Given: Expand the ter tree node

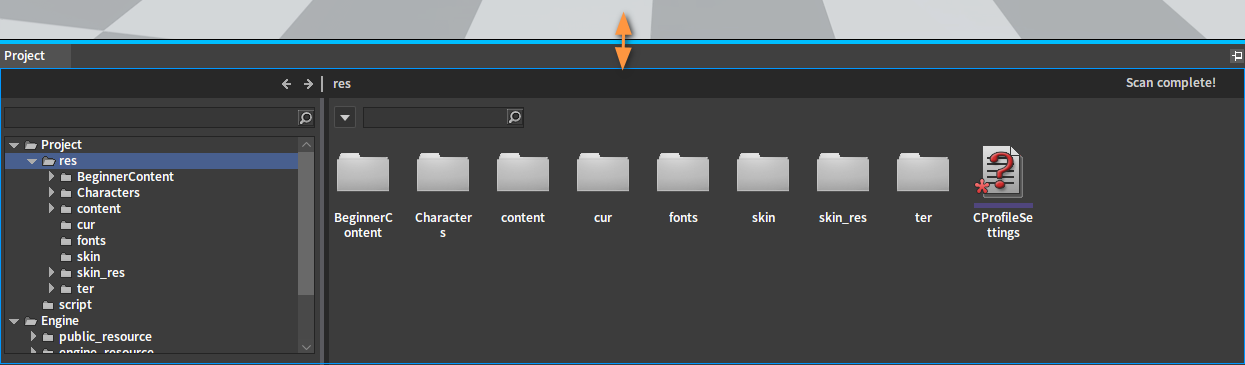Looking at the screenshot, I should click(x=51, y=289).
